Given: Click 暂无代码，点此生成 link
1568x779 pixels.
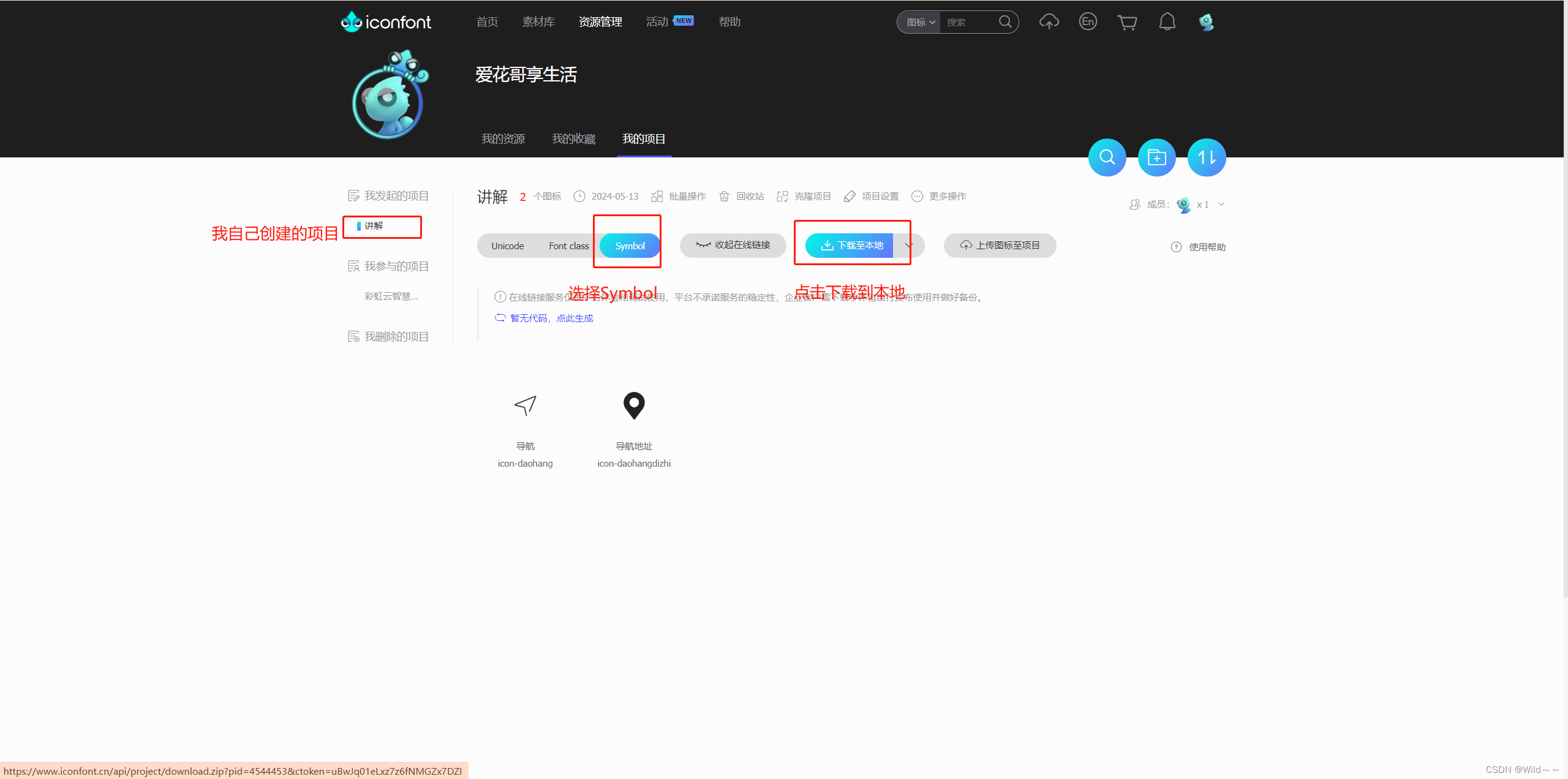Looking at the screenshot, I should 551,318.
